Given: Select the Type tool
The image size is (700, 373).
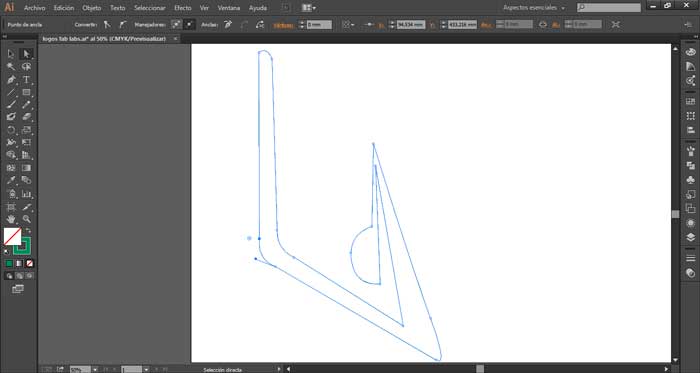Looking at the screenshot, I should click(26, 80).
